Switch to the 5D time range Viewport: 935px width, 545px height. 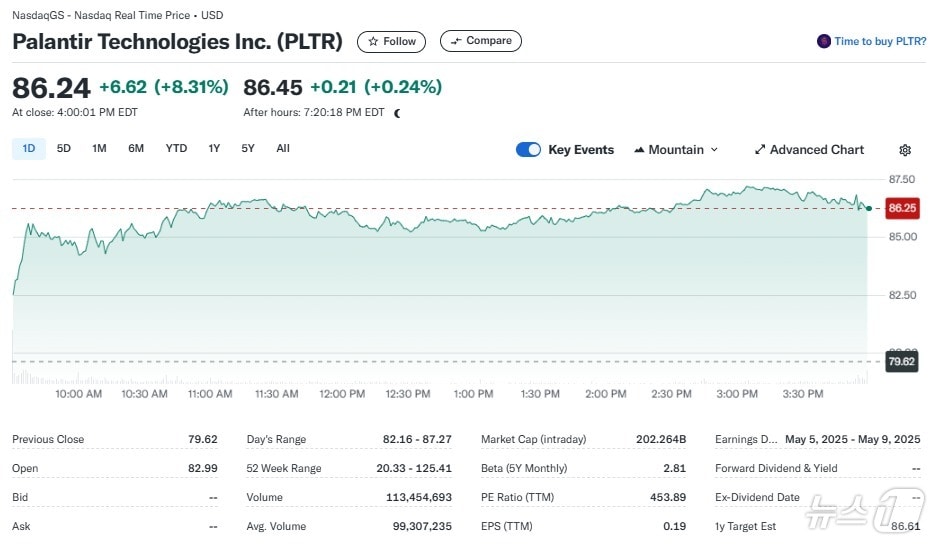(x=64, y=149)
